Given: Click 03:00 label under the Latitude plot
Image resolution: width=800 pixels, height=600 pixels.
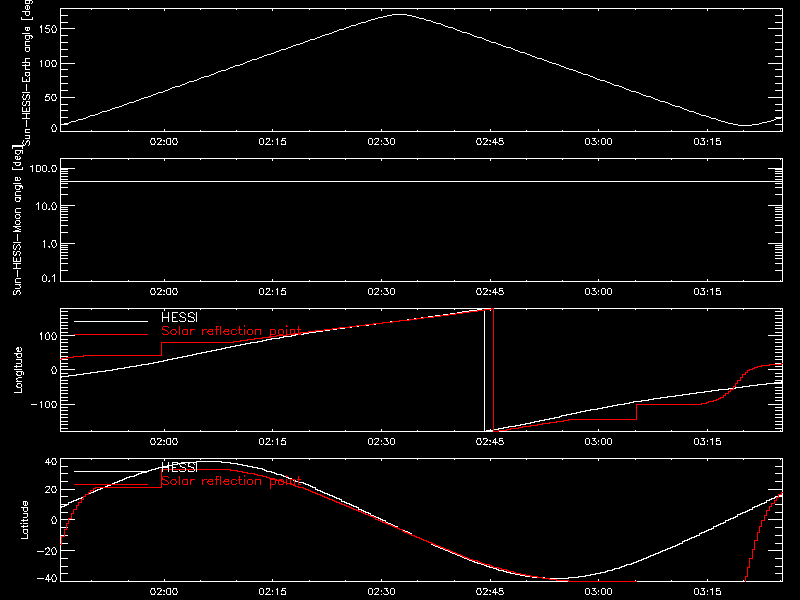Looking at the screenshot, I should coord(598,592).
